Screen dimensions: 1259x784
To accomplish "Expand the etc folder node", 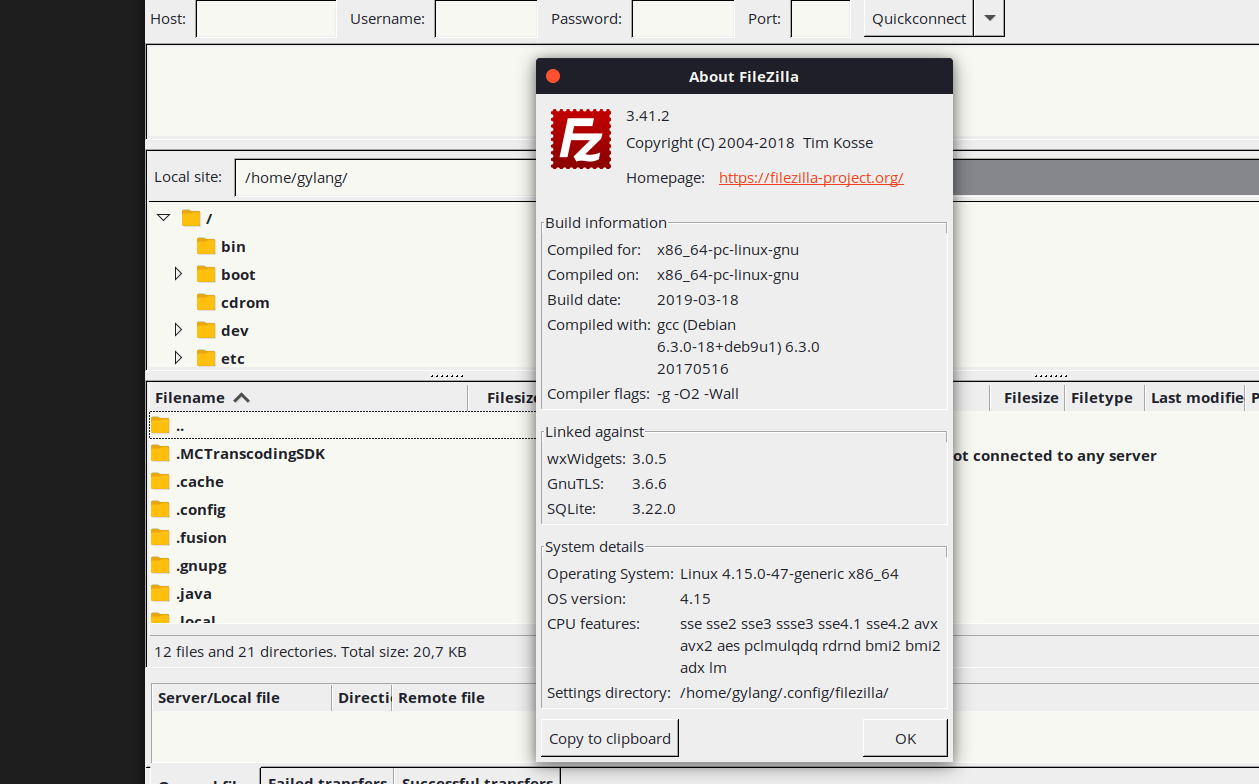I will click(178, 358).
